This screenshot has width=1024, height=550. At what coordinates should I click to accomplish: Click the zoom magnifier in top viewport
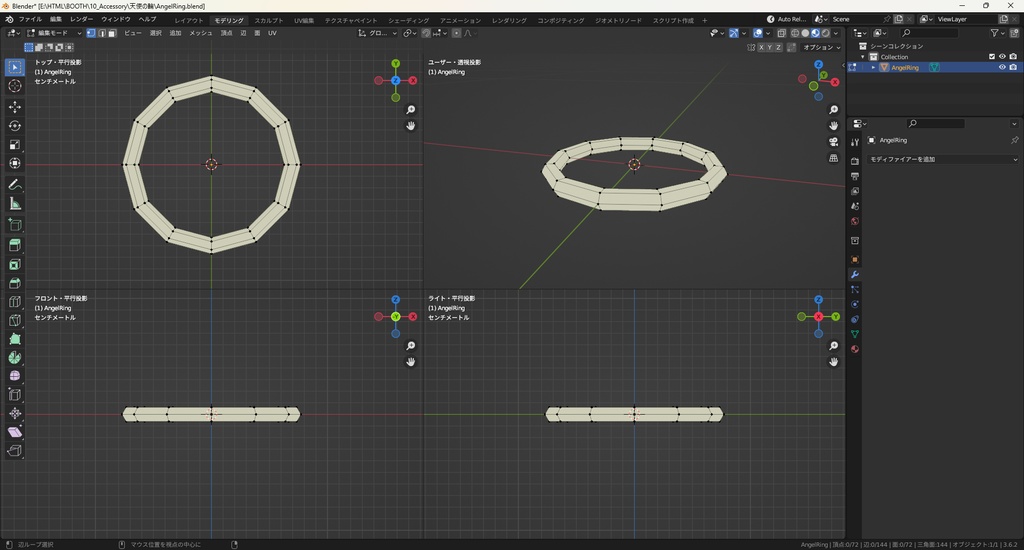point(410,110)
